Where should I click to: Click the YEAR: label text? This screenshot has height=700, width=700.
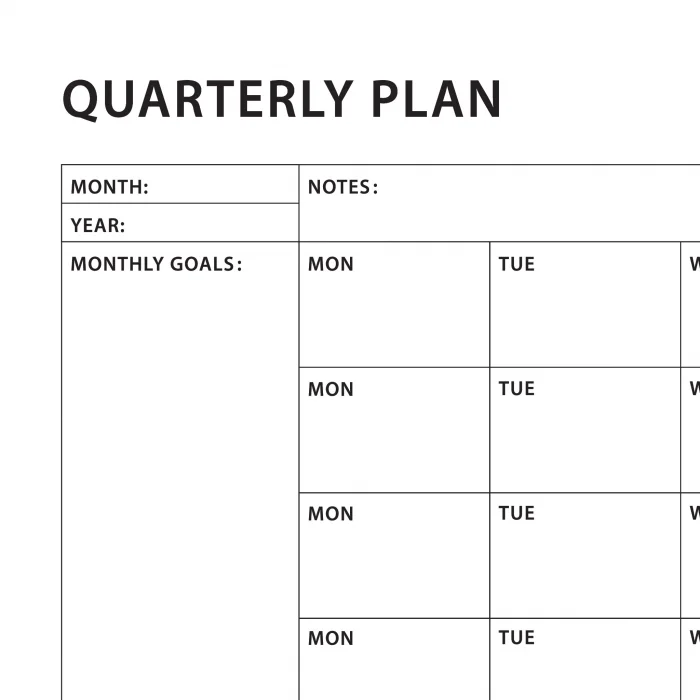tap(98, 226)
